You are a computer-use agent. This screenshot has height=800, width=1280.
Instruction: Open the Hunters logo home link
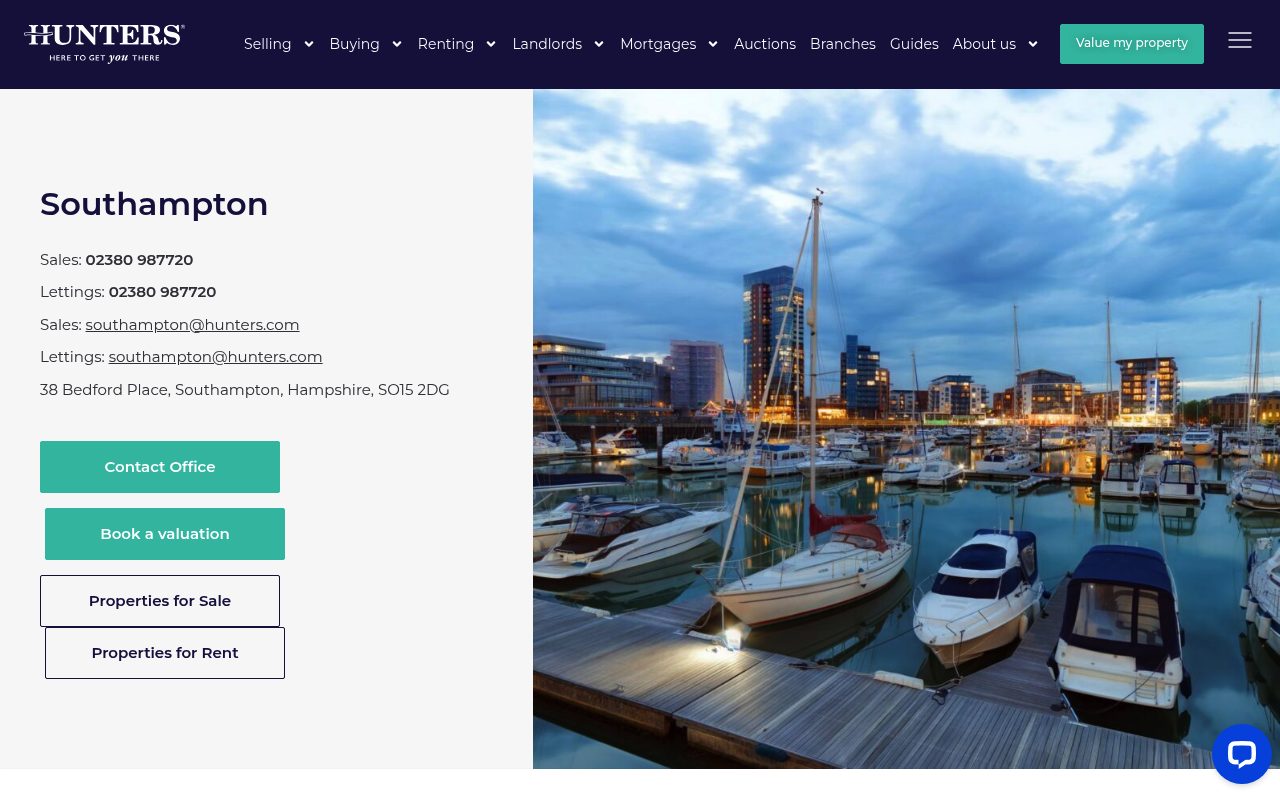tap(105, 44)
